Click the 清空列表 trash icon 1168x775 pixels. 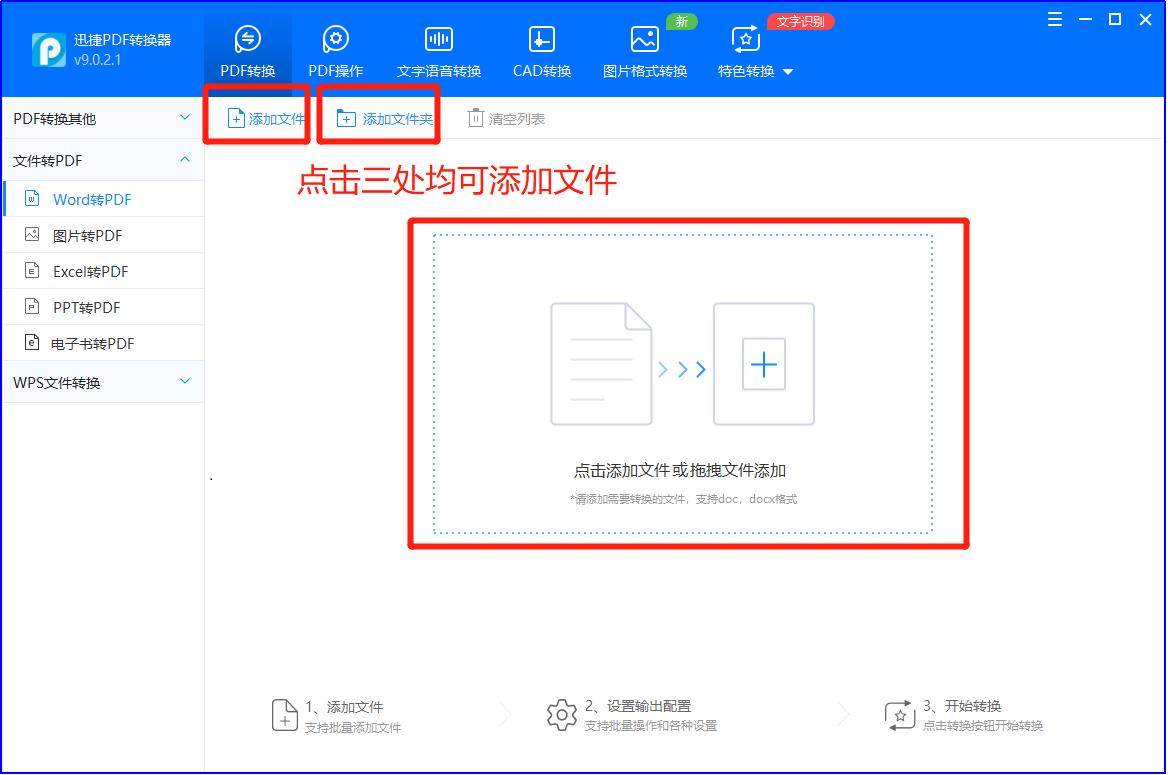(x=474, y=117)
